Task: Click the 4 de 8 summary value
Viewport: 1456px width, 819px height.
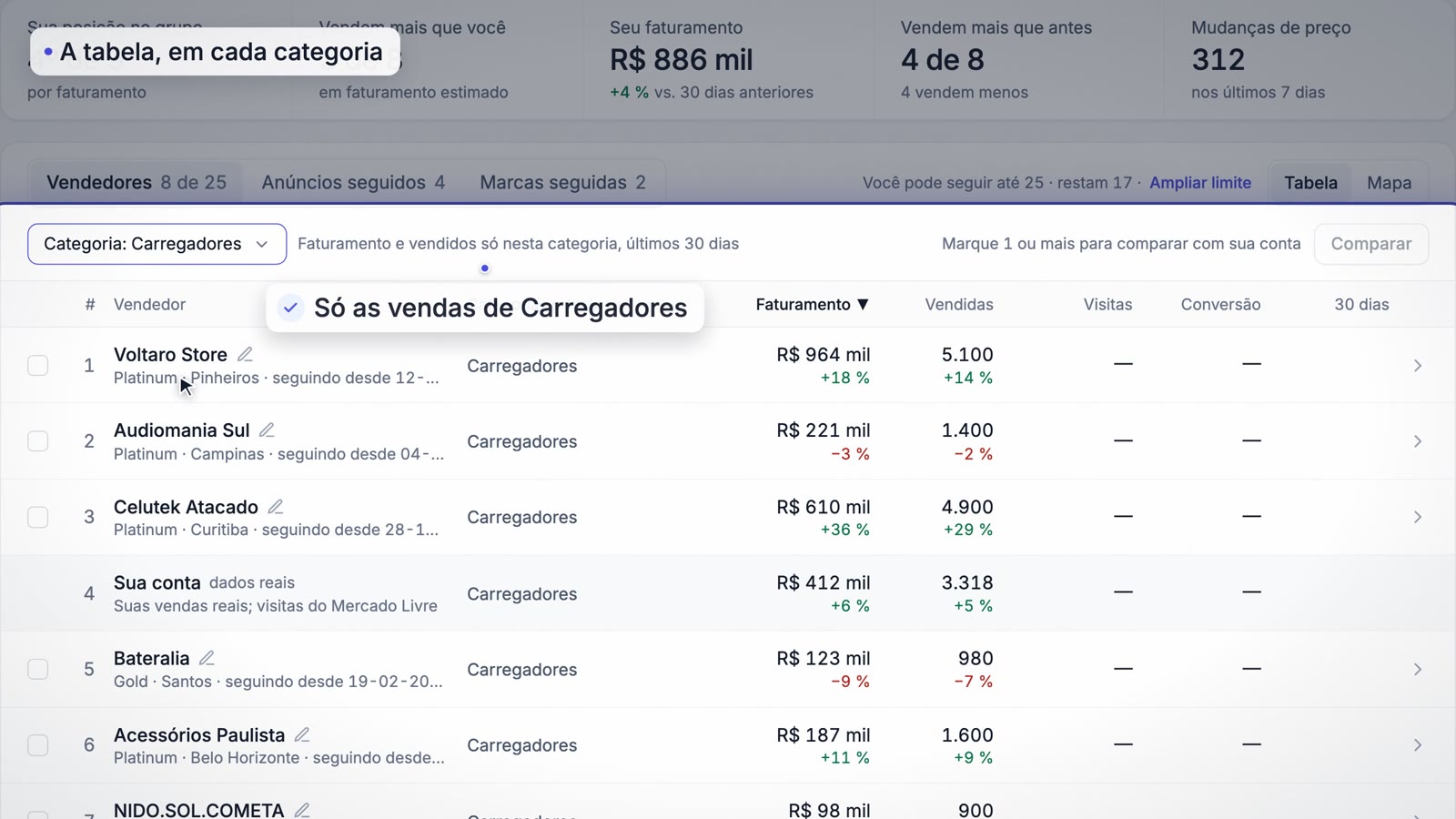Action: (943, 60)
